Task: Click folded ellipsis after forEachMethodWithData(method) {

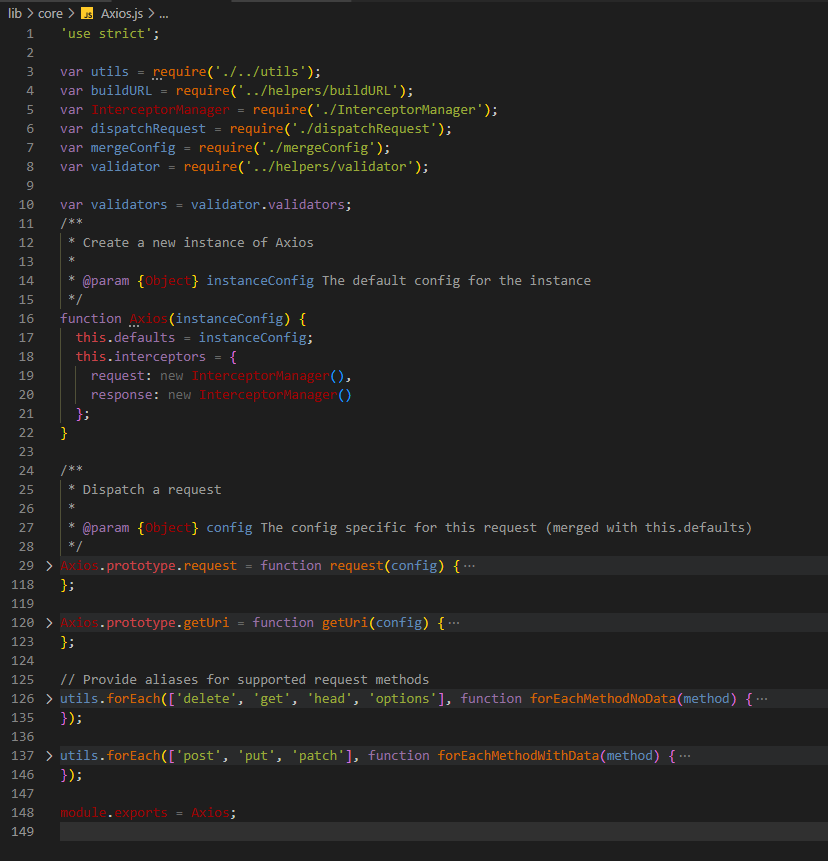Action: [x=685, y=756]
